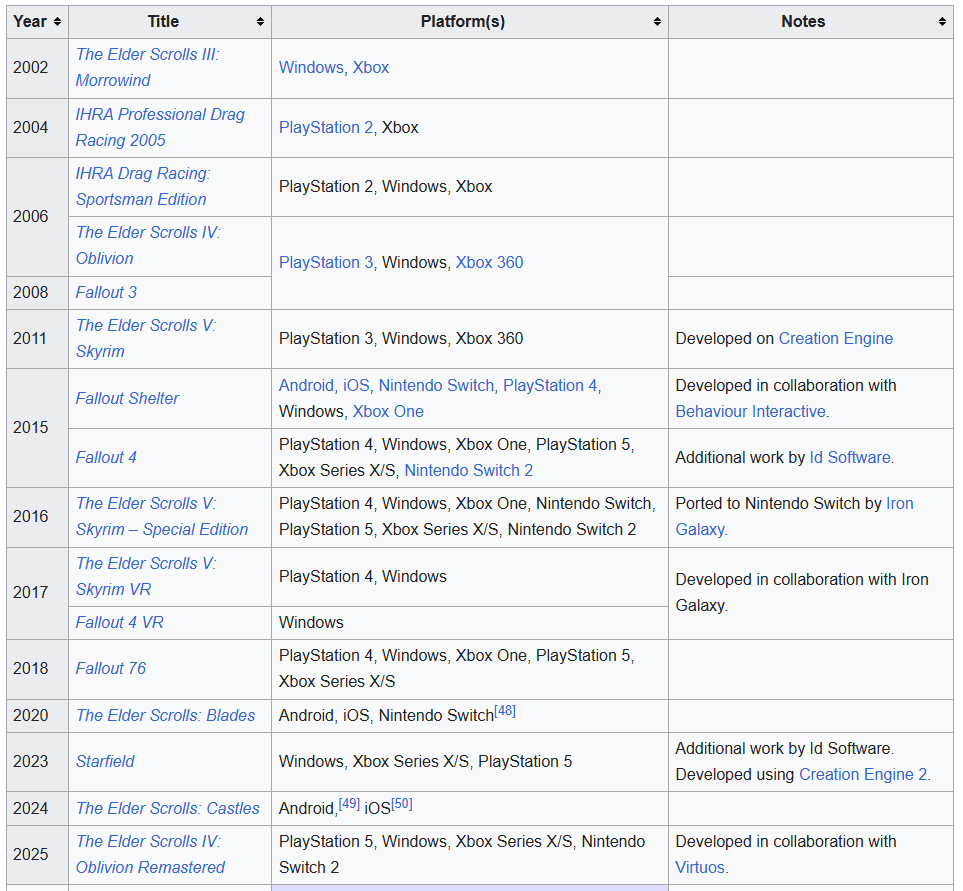Click 'Windows, Xbox Series X/S, PlayStation 5' cell
This screenshot has width=963, height=891.
click(470, 761)
